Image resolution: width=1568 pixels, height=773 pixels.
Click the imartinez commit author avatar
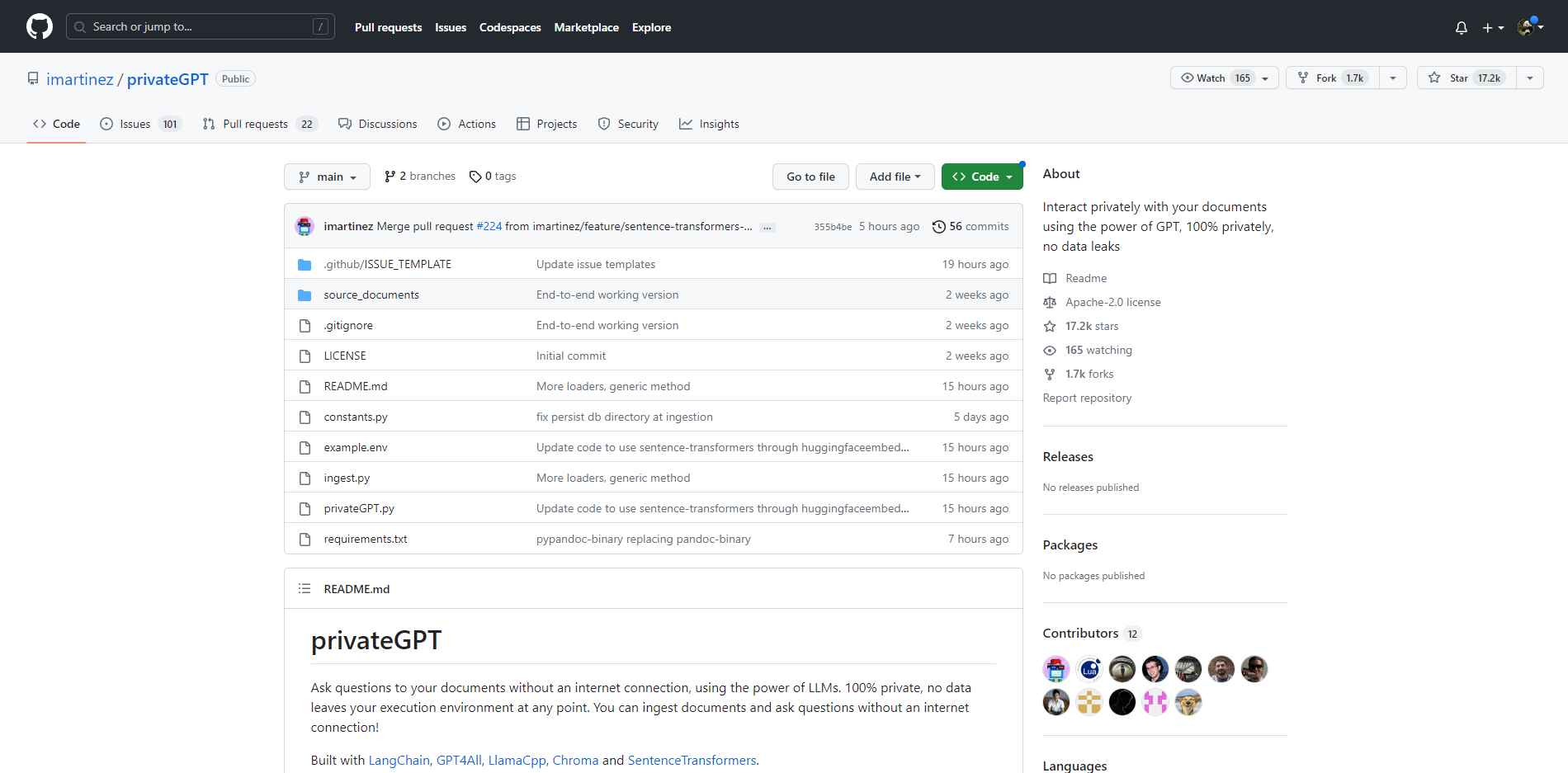click(x=305, y=226)
